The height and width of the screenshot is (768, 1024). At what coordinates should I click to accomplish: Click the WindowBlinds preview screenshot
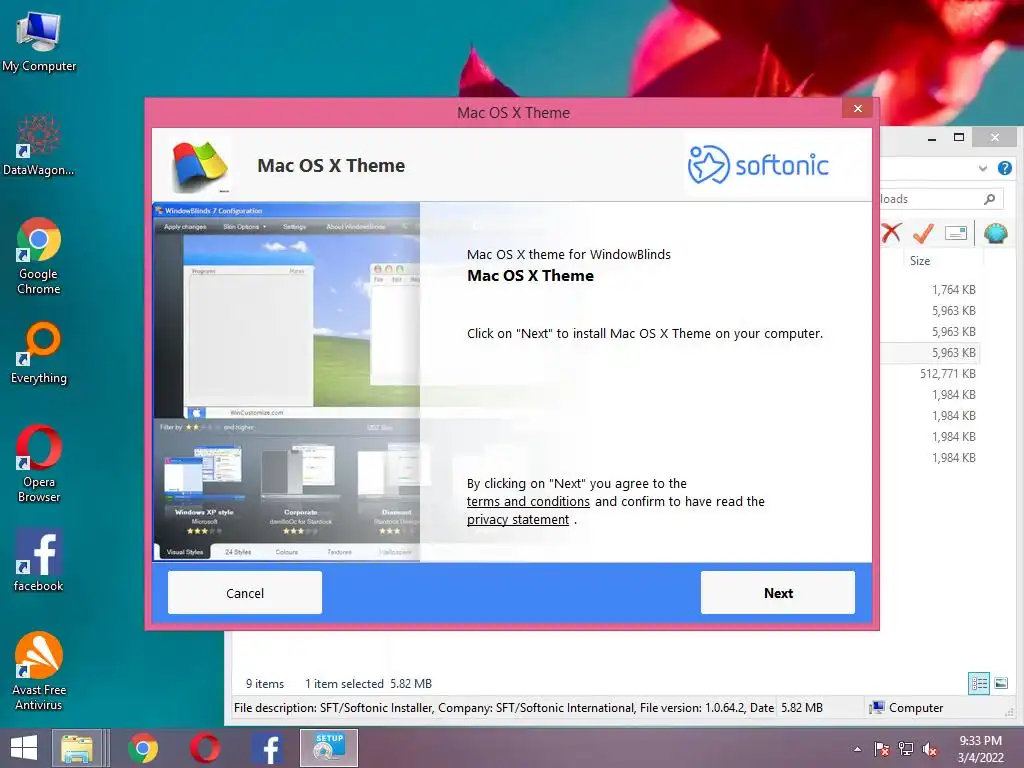(287, 382)
